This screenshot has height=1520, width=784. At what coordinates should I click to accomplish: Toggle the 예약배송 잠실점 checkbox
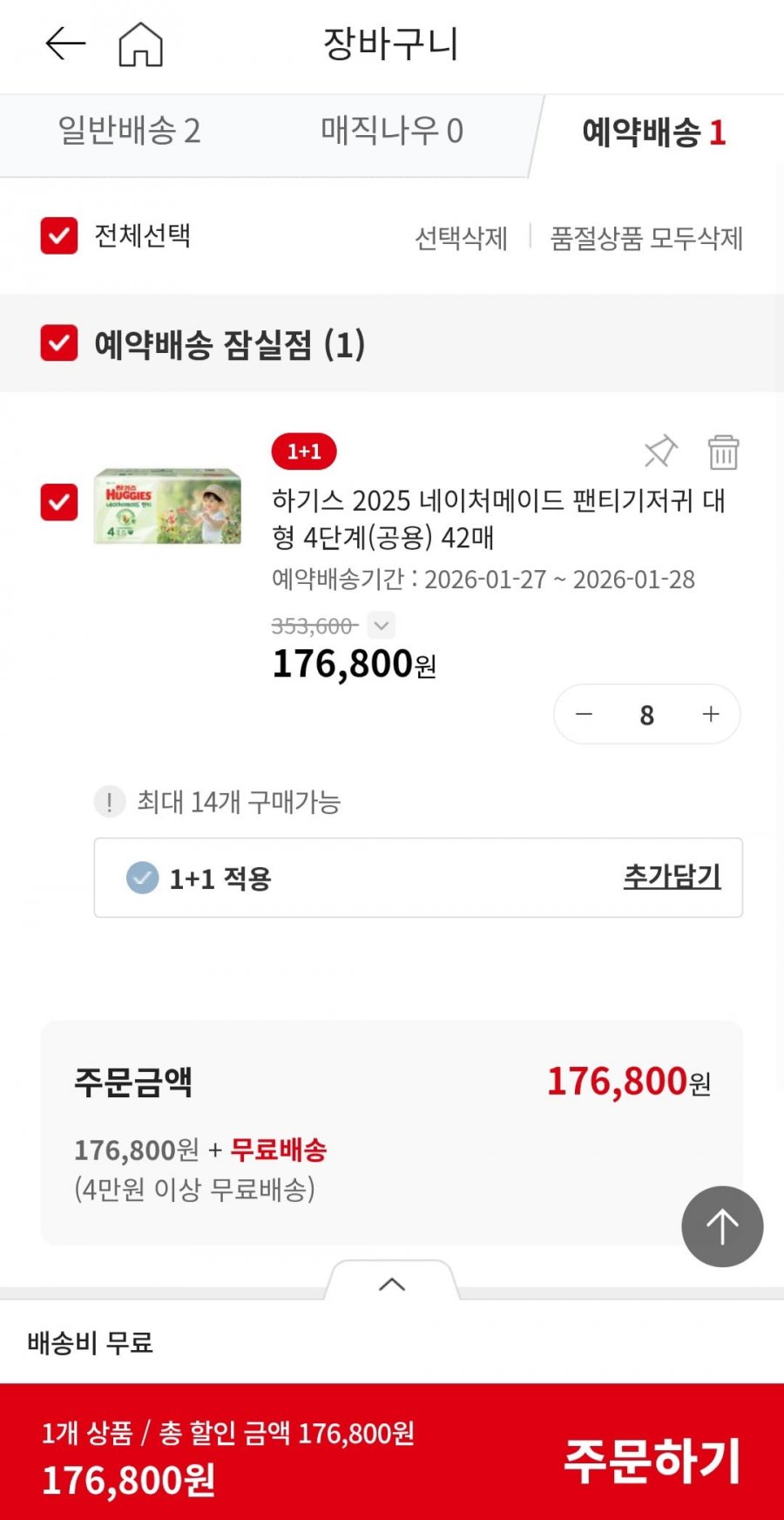pyautogui.click(x=59, y=343)
